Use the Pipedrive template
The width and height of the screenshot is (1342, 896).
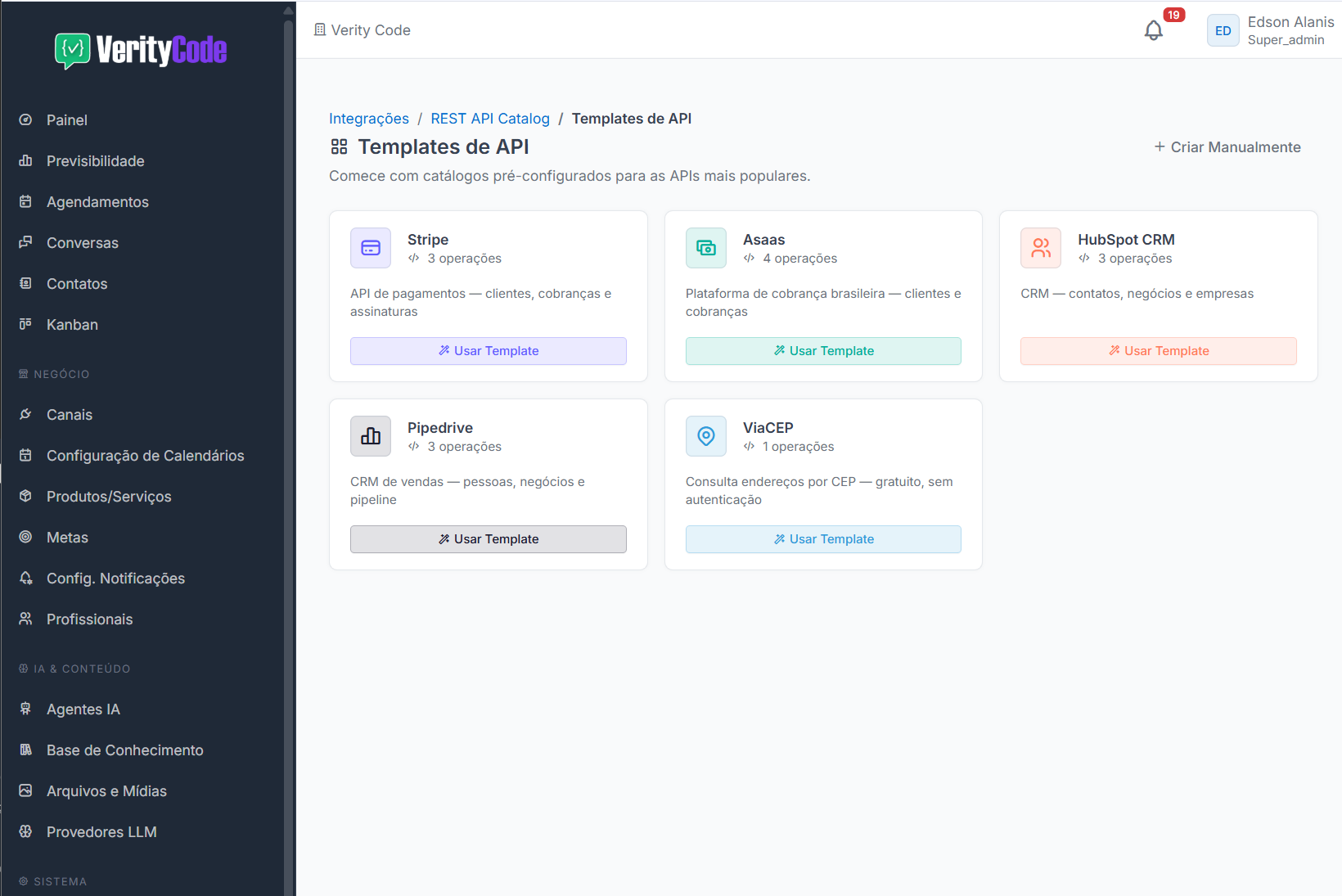[x=489, y=539]
